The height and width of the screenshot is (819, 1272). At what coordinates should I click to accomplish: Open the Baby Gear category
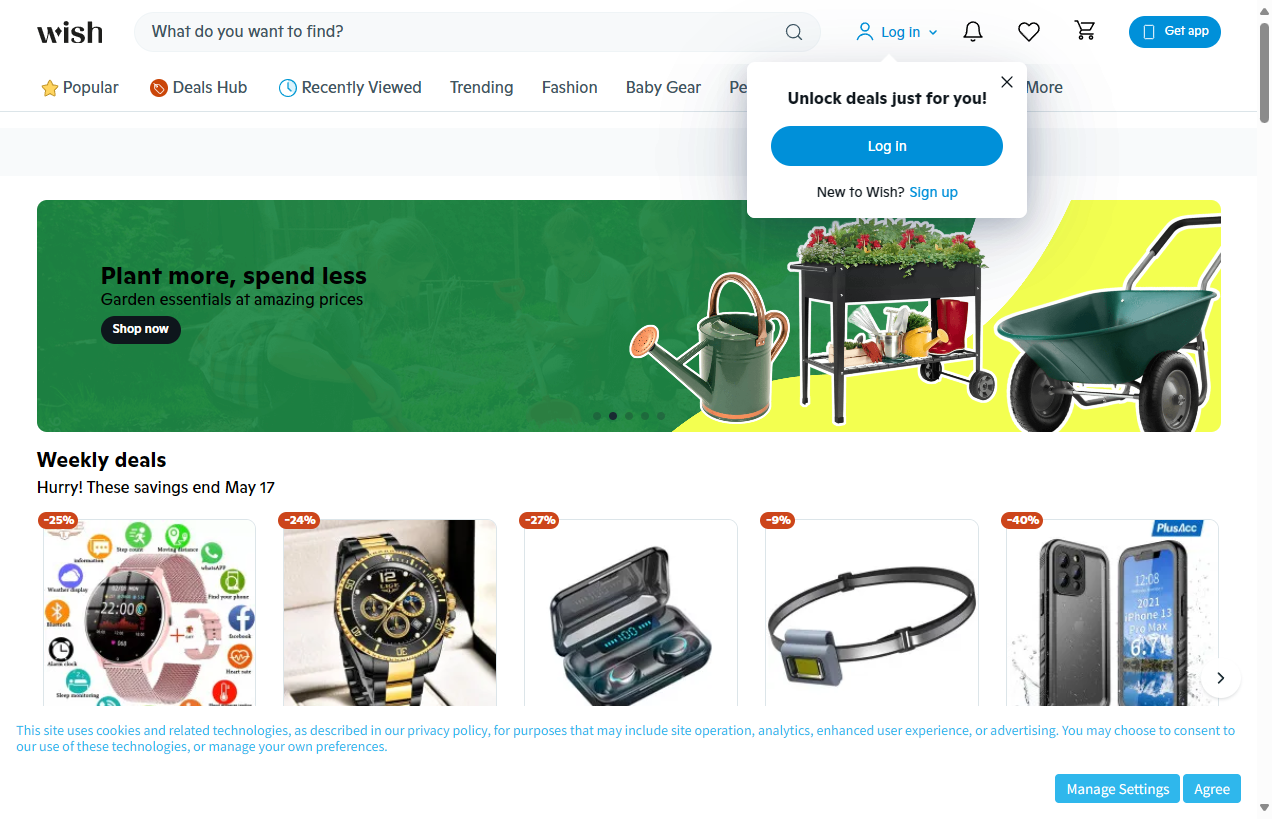663,87
